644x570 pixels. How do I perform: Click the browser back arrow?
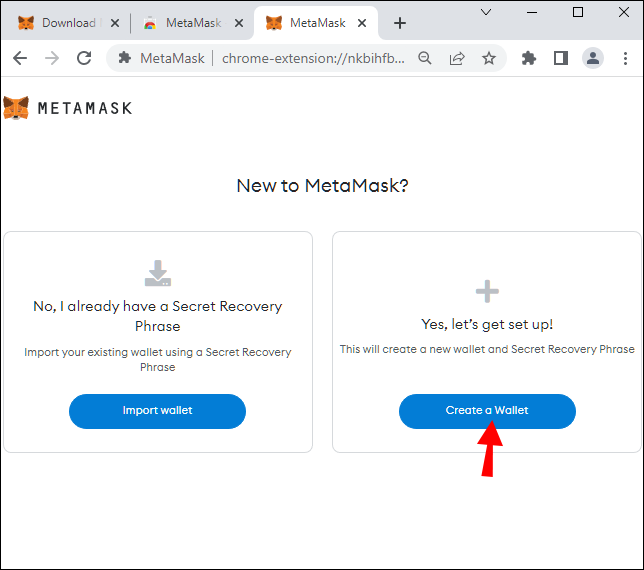coord(20,58)
